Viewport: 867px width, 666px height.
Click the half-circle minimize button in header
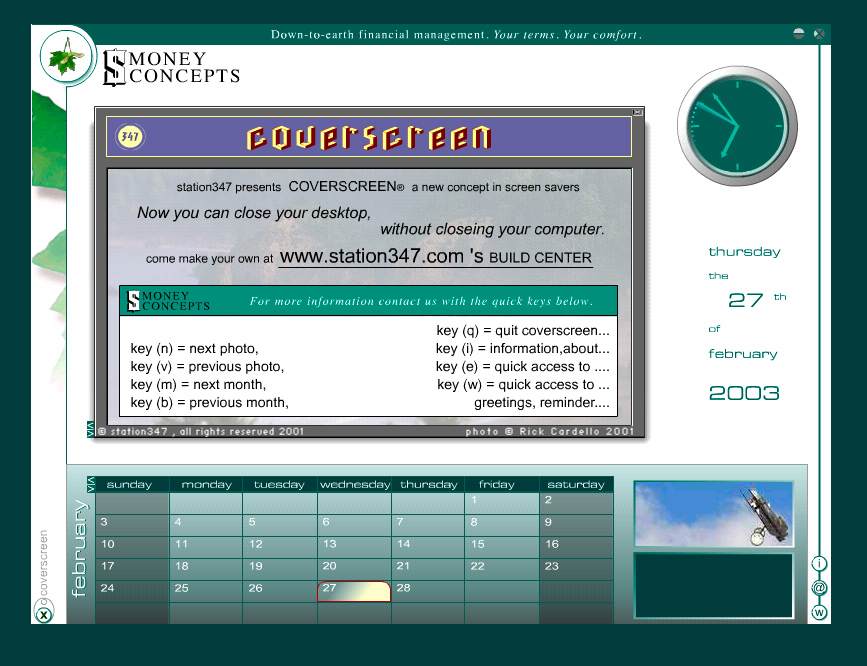(798, 33)
